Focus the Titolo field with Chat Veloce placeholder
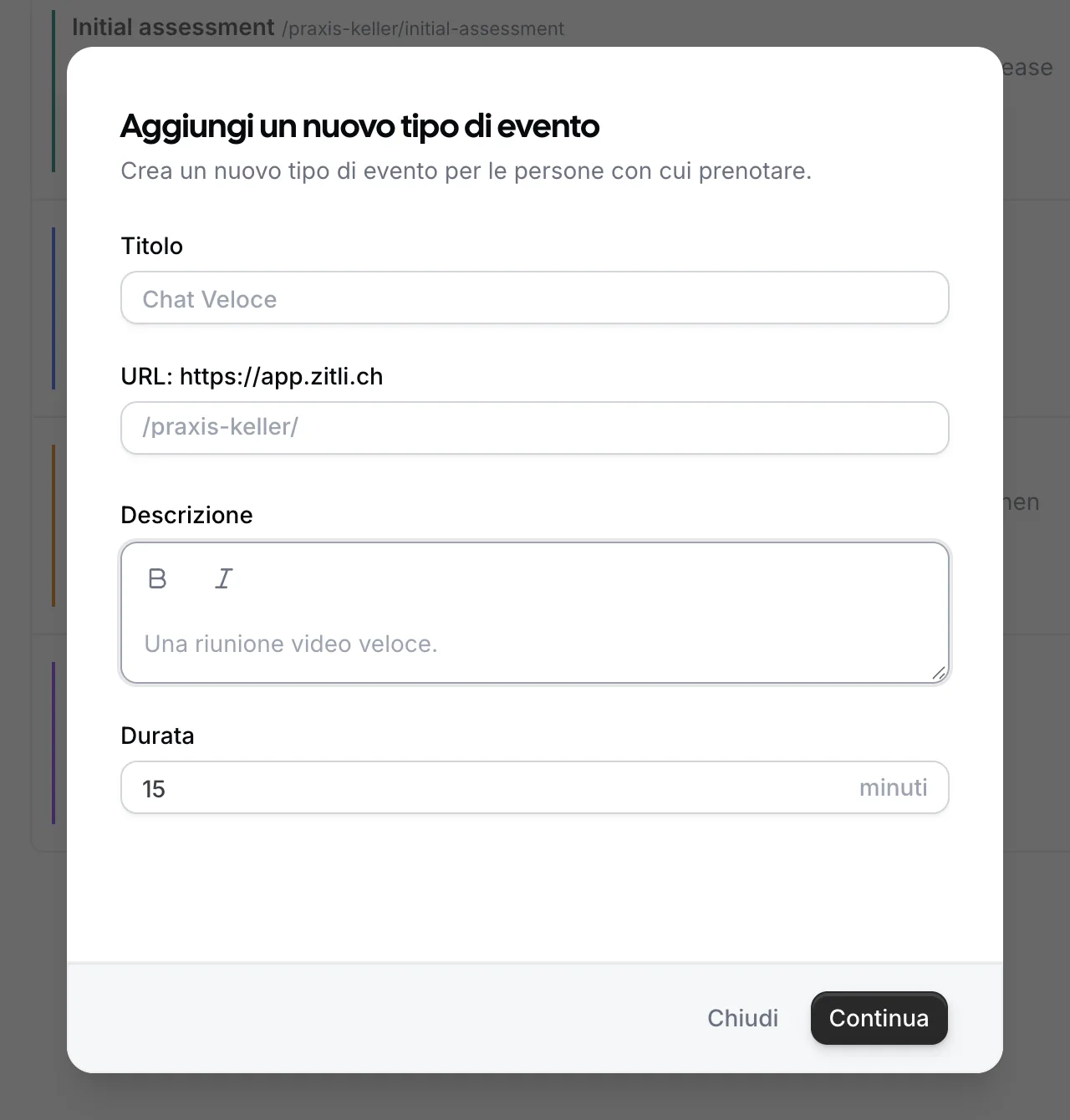 [535, 298]
